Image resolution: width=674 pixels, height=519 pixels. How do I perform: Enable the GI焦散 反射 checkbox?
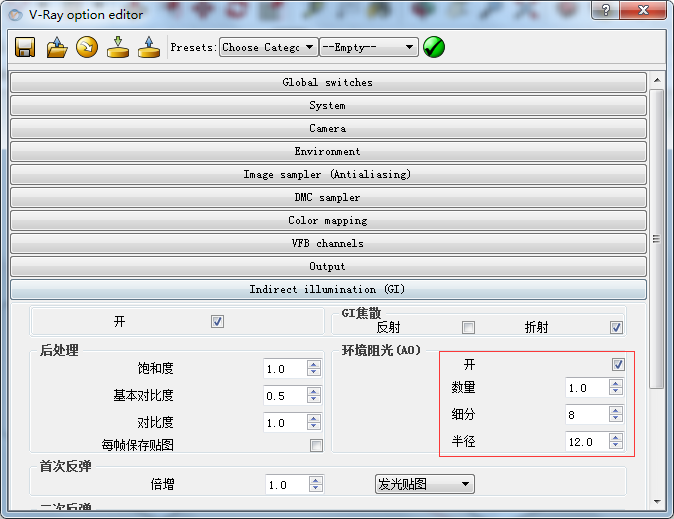[x=469, y=328]
